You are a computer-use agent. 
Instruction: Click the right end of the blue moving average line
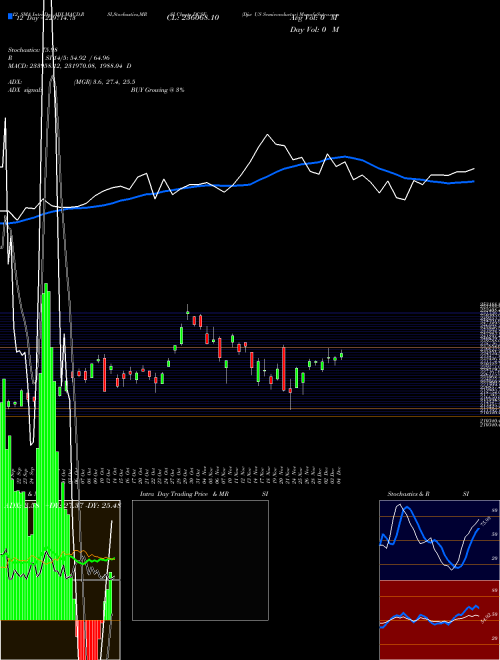[473, 181]
